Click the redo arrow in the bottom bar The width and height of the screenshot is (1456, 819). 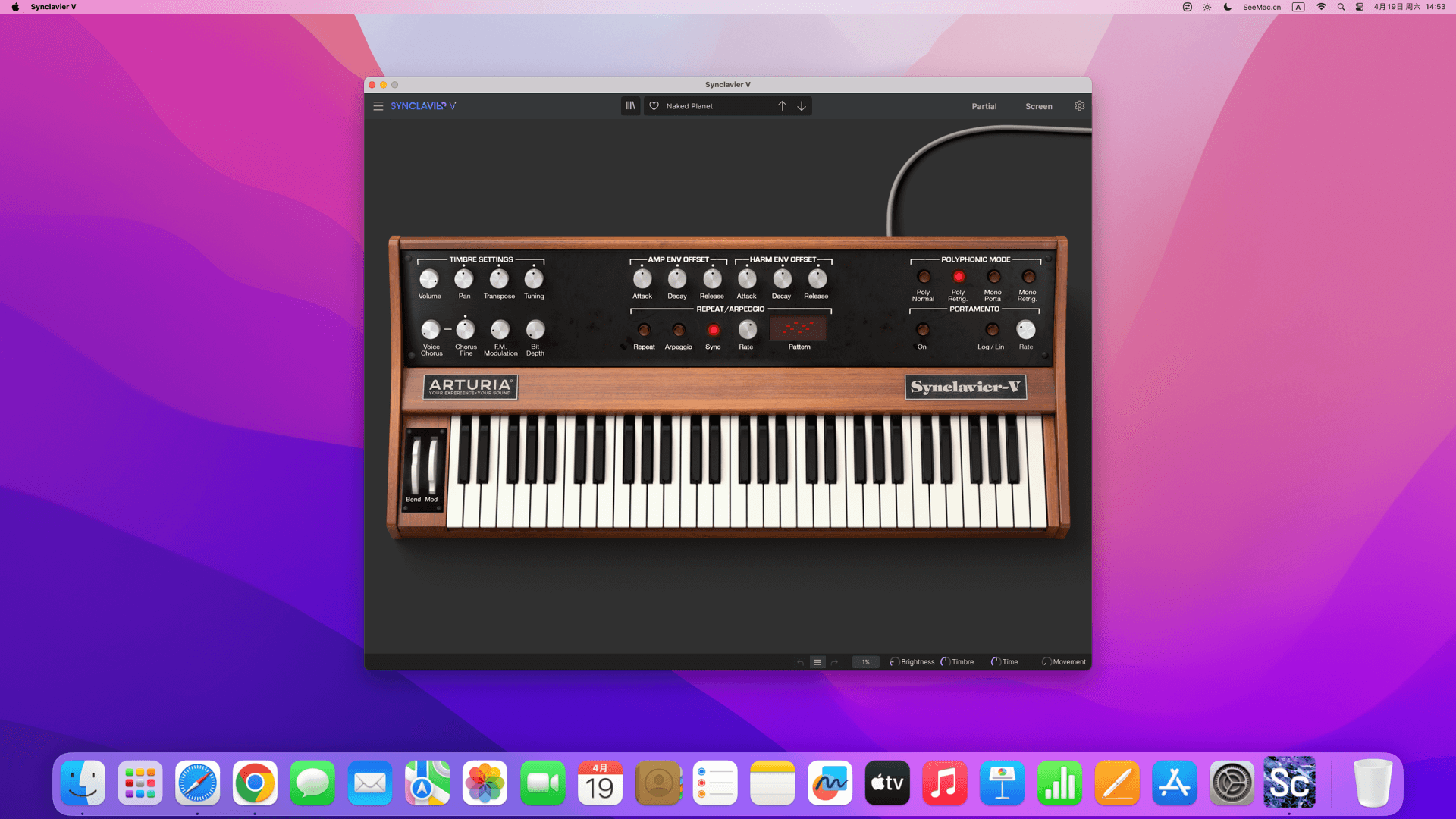click(x=834, y=662)
